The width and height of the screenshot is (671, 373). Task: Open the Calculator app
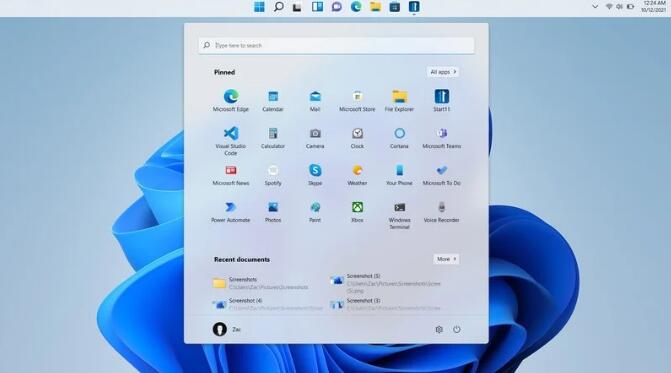273,138
